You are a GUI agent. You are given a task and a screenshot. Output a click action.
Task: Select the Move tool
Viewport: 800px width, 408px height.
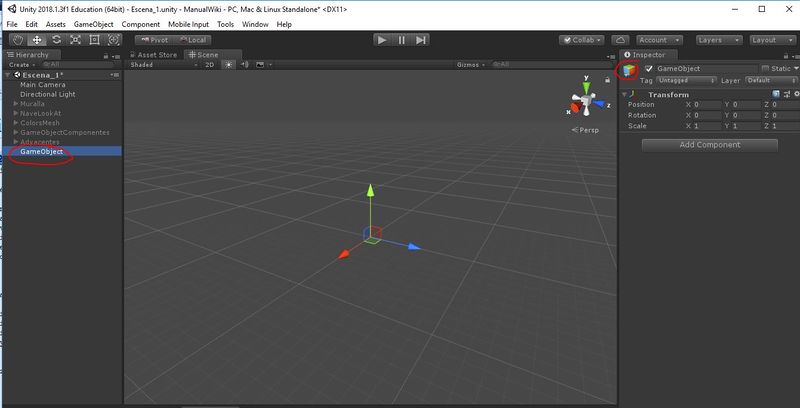coord(37,40)
